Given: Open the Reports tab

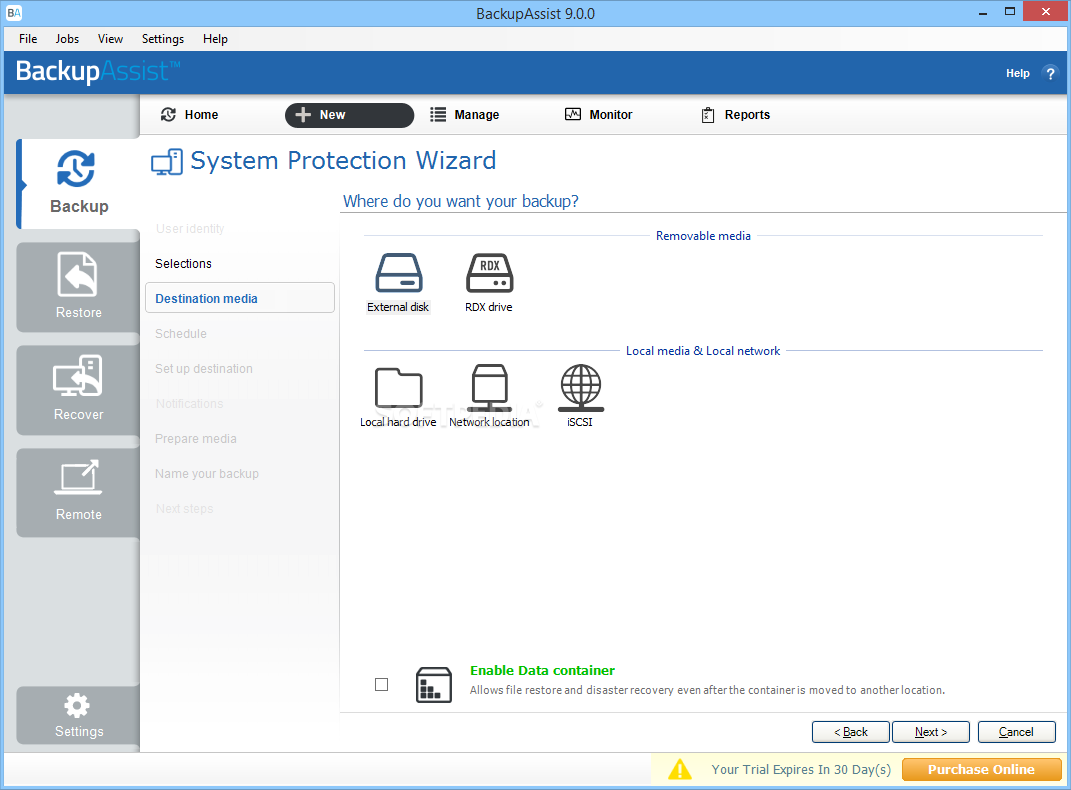Looking at the screenshot, I should point(736,115).
